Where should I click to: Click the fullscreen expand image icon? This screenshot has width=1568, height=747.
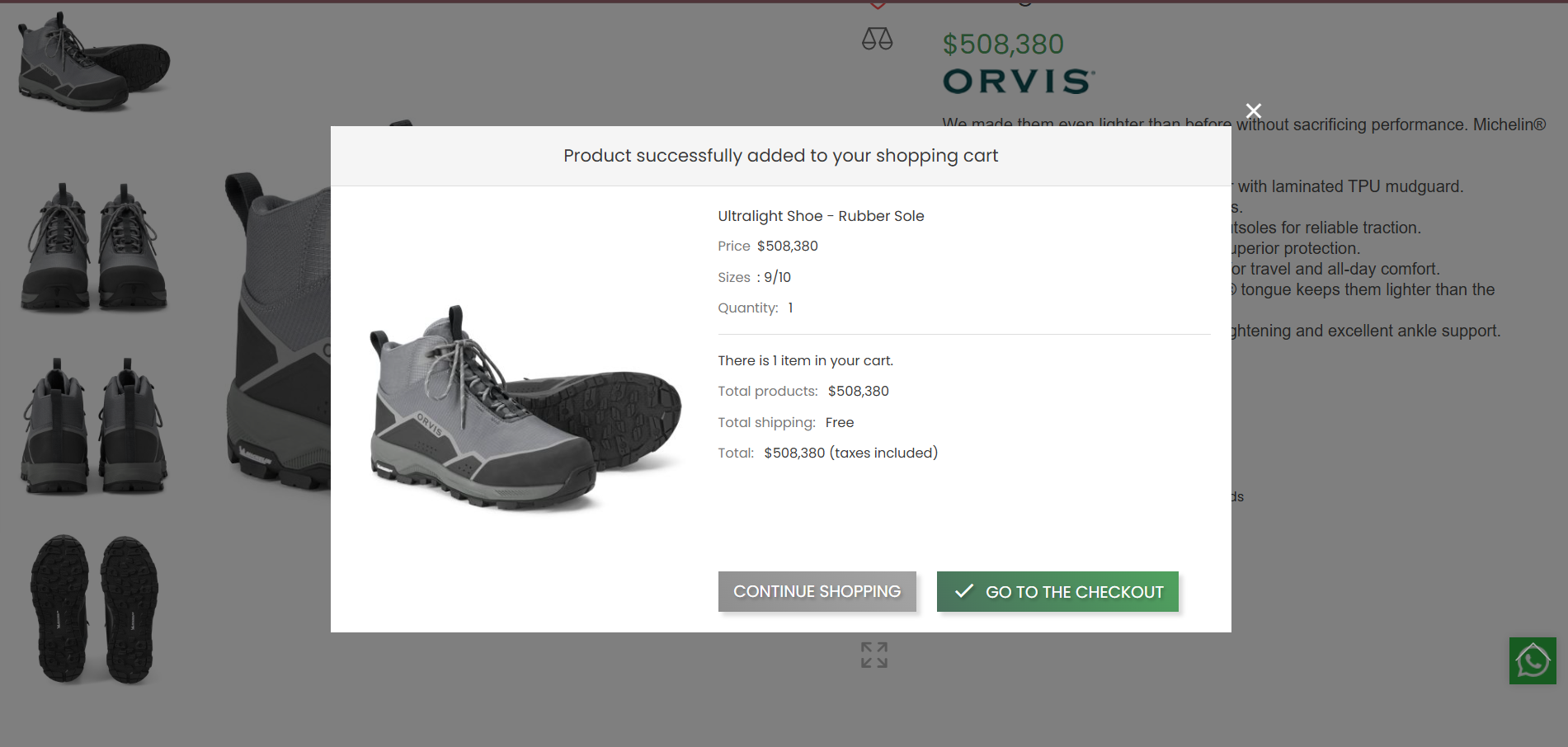(x=874, y=655)
